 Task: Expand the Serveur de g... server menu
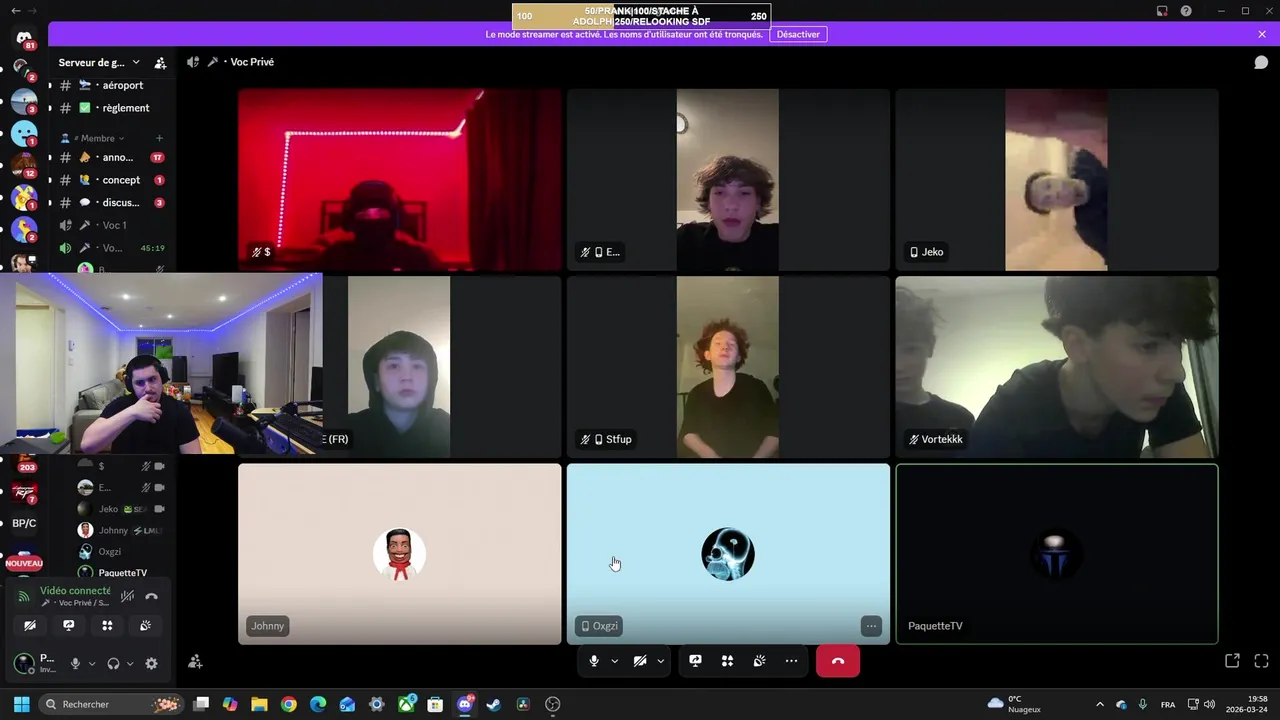(99, 62)
